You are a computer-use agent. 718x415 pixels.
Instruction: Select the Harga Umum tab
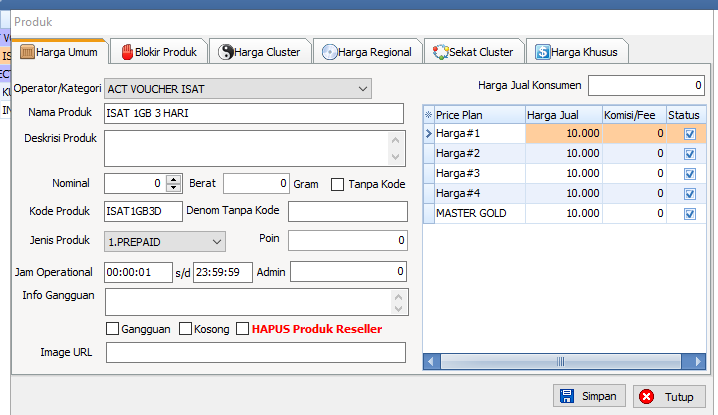tap(60, 52)
